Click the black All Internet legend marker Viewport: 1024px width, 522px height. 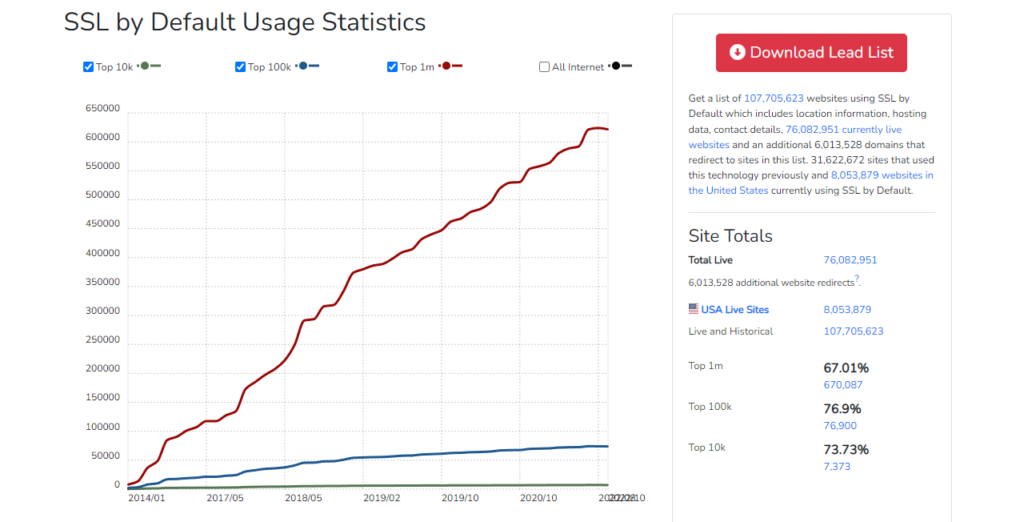click(620, 66)
